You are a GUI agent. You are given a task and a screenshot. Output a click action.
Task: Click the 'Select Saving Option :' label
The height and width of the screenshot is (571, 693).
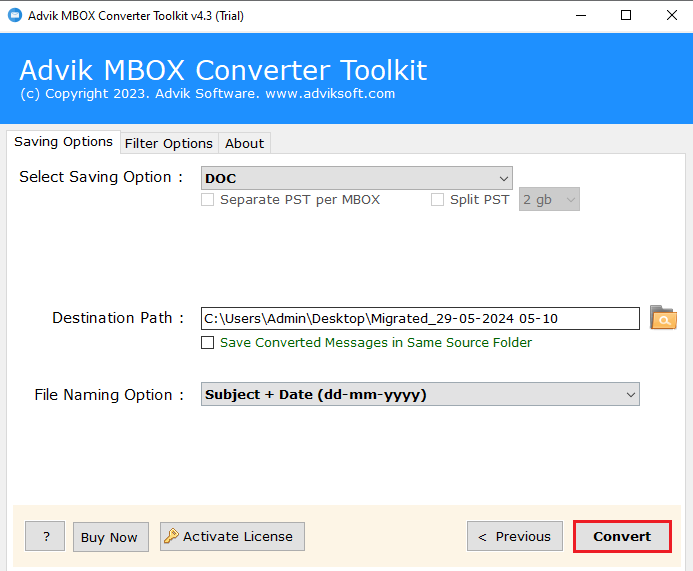tap(101, 177)
